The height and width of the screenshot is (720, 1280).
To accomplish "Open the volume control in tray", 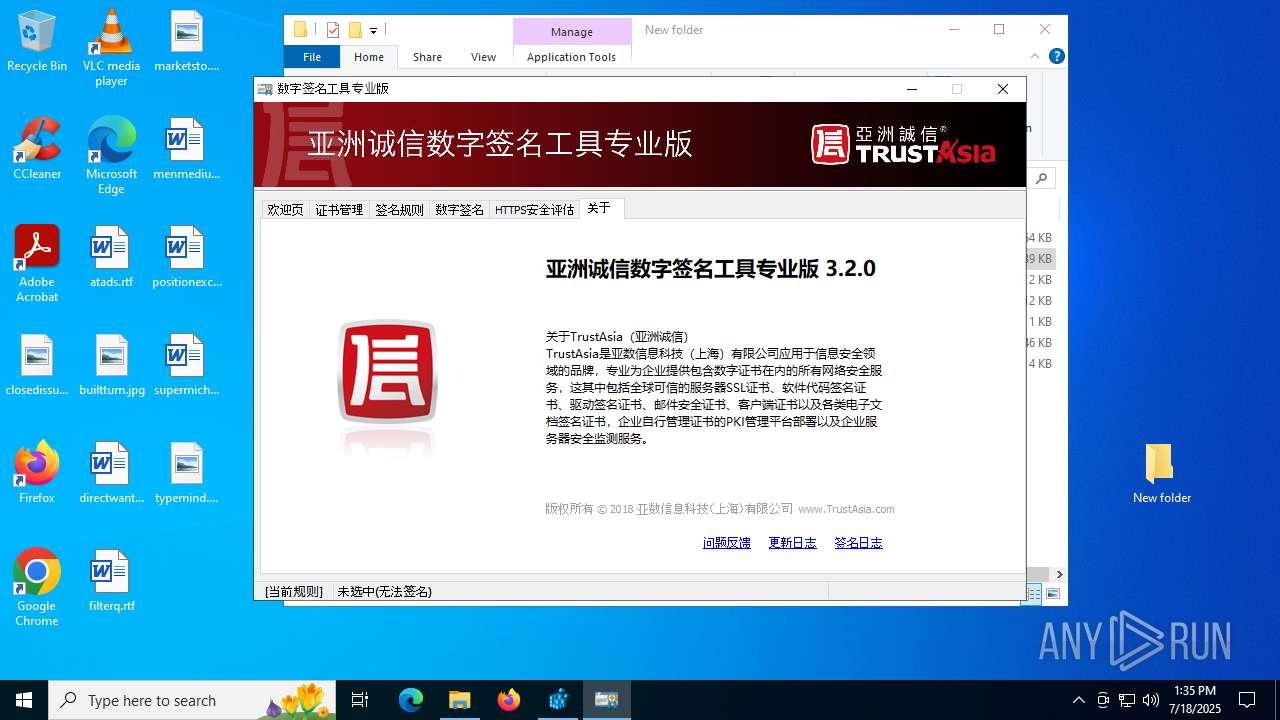I will click(x=1151, y=700).
